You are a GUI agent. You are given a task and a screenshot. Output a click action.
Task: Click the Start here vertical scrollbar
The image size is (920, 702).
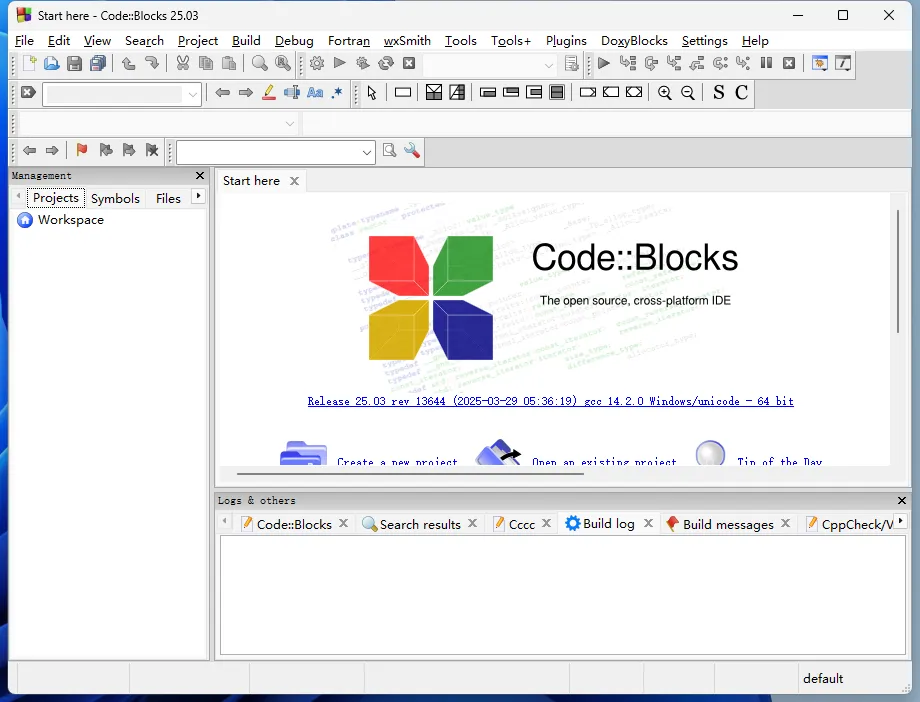click(898, 271)
